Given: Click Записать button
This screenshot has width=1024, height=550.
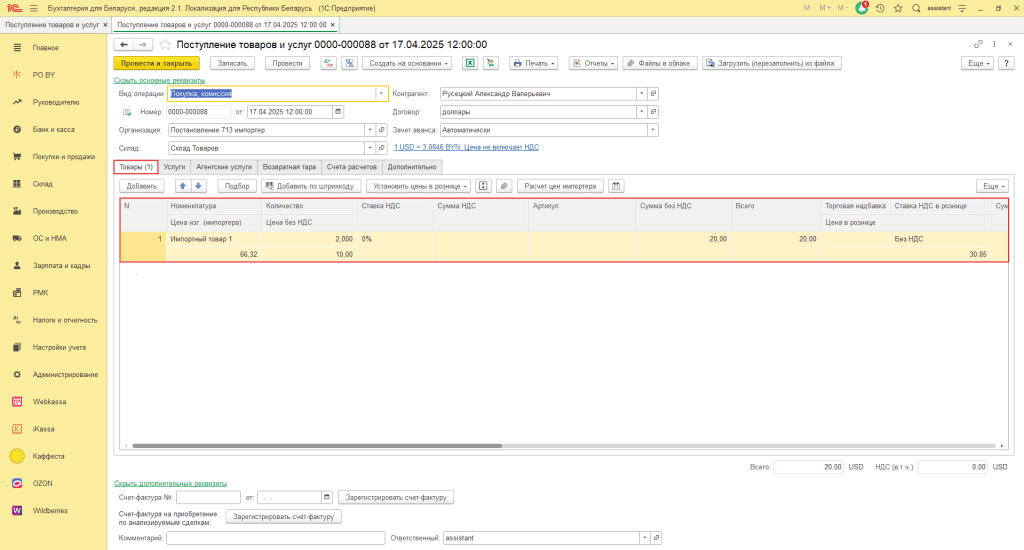Looking at the screenshot, I should pos(232,63).
